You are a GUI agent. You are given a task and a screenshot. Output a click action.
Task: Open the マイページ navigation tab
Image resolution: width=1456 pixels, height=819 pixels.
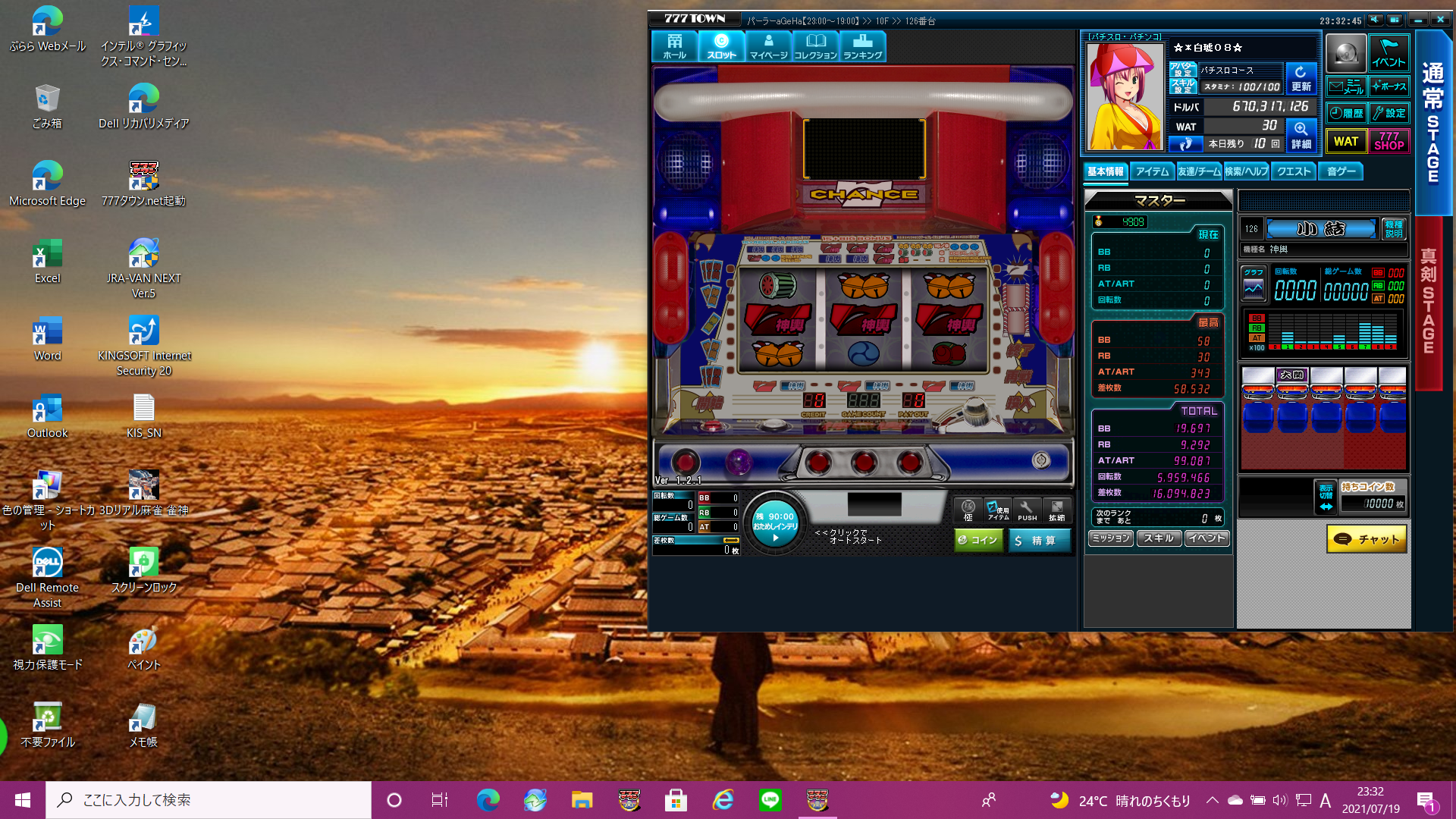point(768,46)
